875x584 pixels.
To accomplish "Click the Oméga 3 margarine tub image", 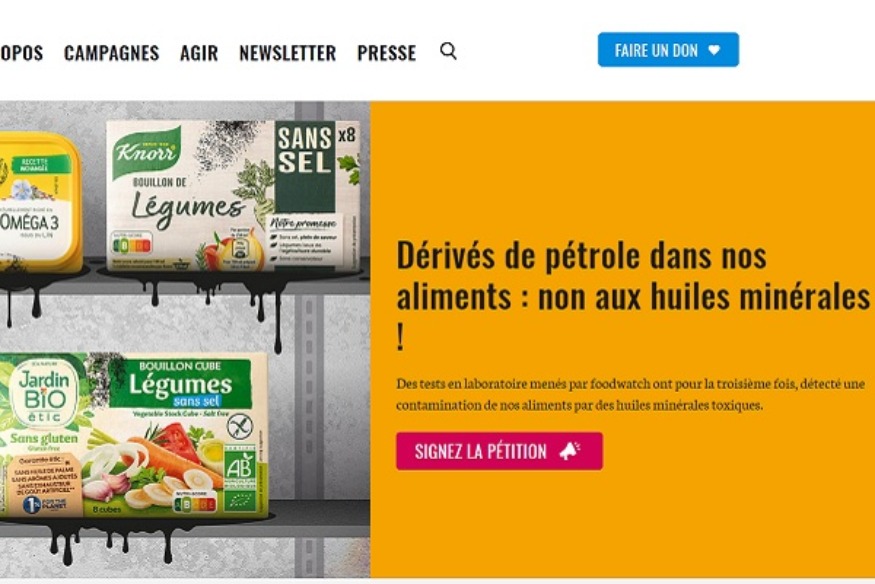I will click(40, 202).
